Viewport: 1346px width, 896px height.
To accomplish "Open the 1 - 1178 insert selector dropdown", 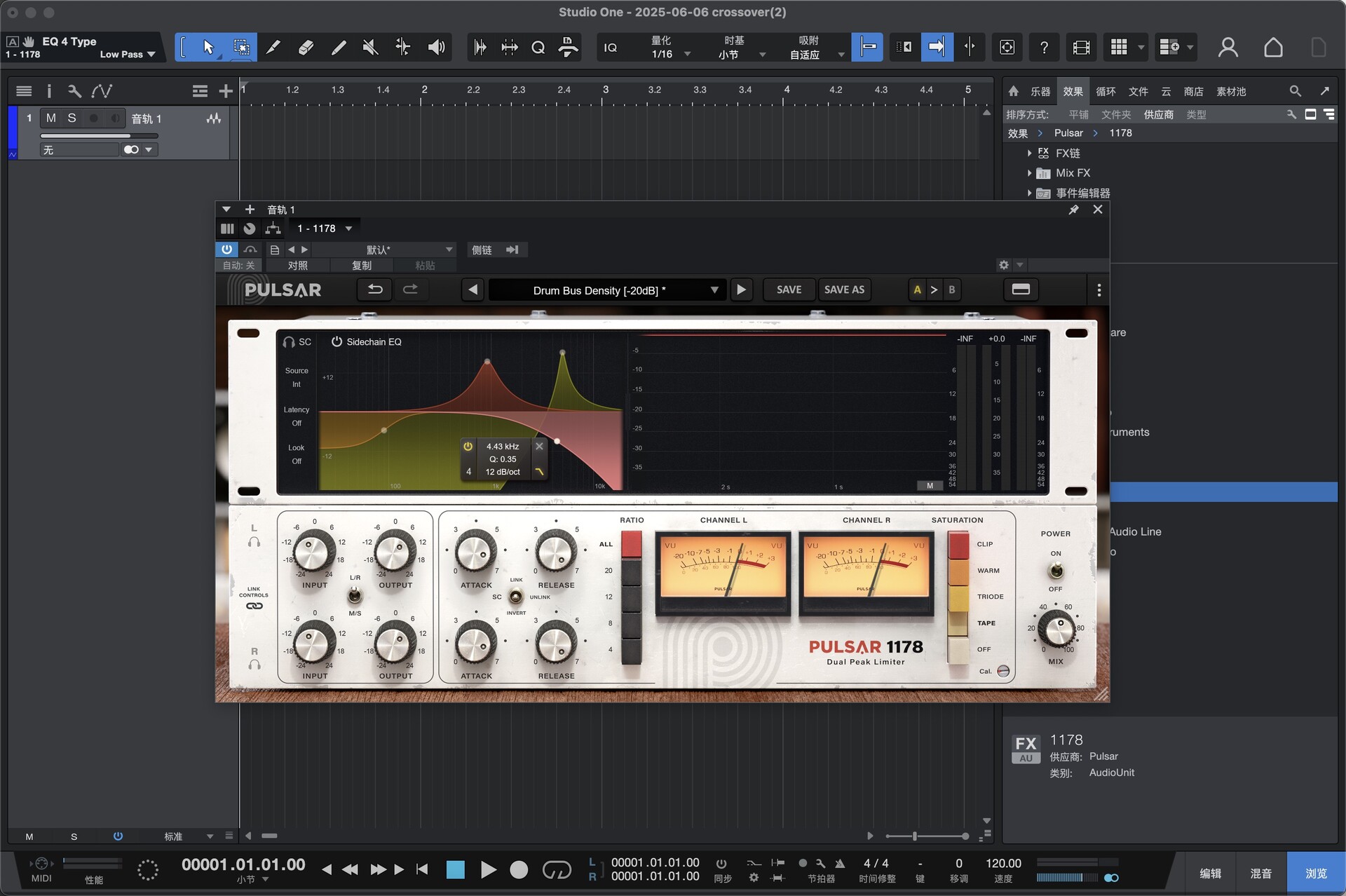I will coord(324,229).
